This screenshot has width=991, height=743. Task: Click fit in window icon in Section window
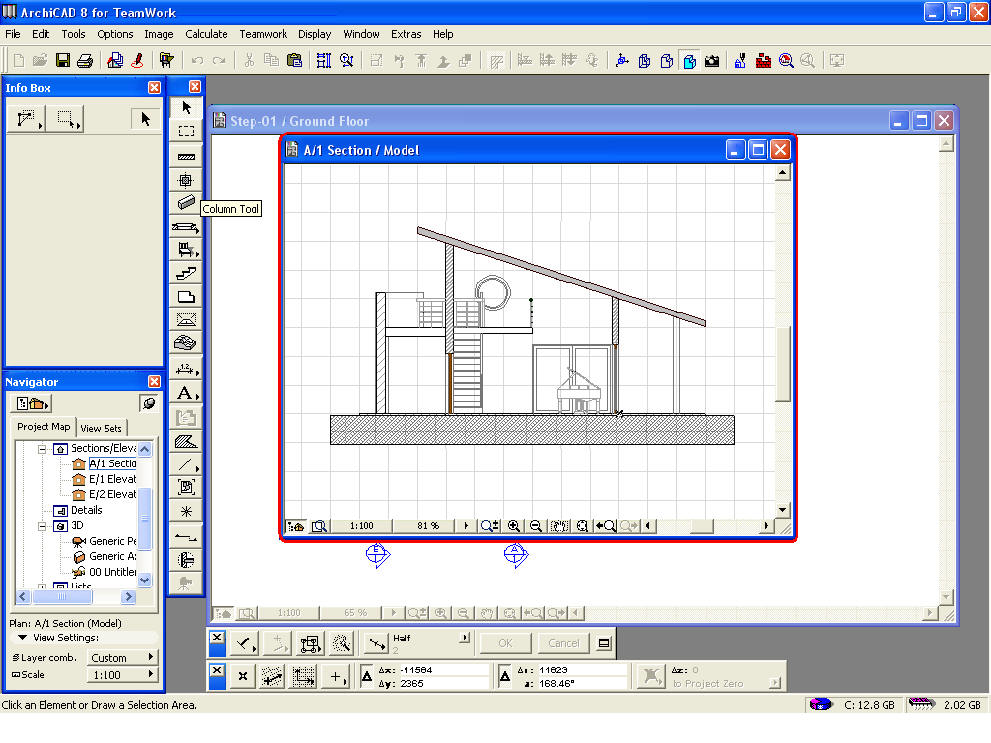click(x=582, y=526)
